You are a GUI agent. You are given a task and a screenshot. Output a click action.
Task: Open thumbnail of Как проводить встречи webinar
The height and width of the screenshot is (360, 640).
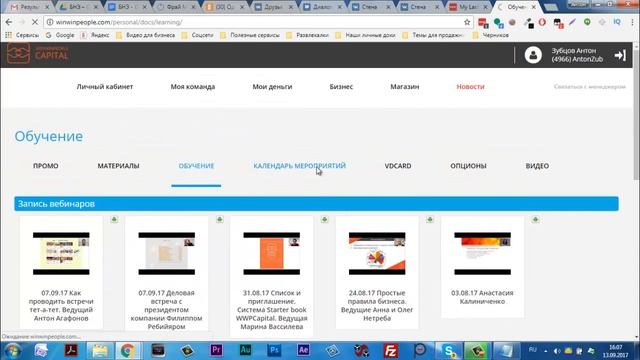tap(61, 253)
